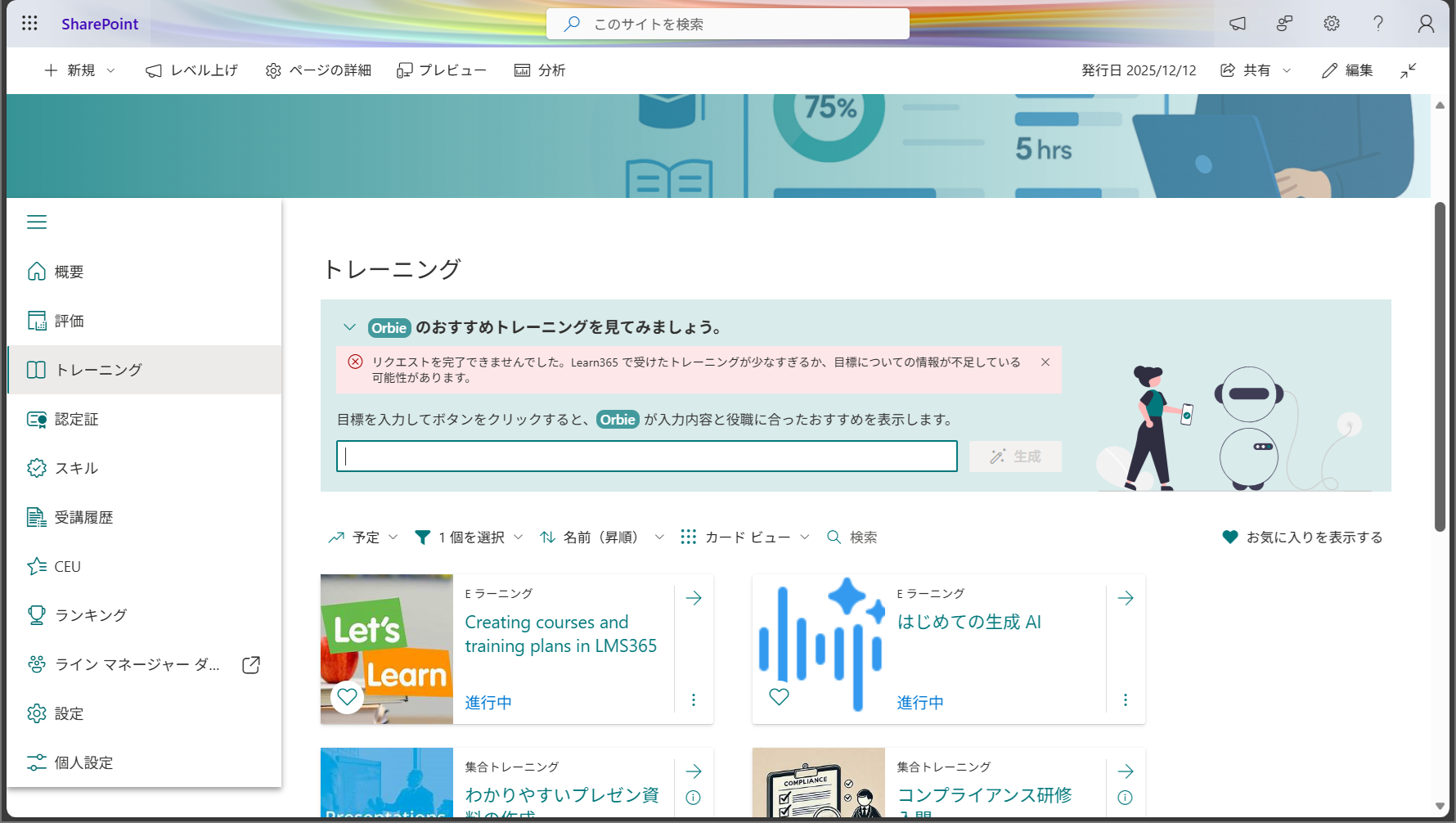
Task: Click the vertical page scrollbar thumb
Action: [x=1440, y=367]
